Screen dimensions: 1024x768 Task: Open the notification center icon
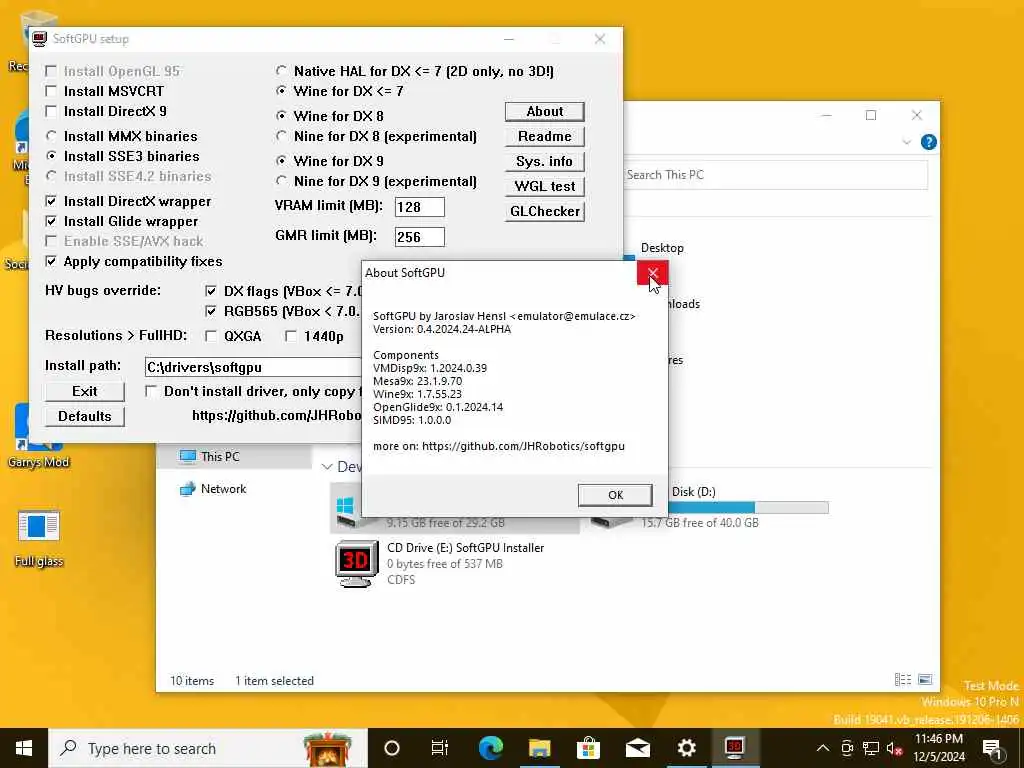[992, 749]
